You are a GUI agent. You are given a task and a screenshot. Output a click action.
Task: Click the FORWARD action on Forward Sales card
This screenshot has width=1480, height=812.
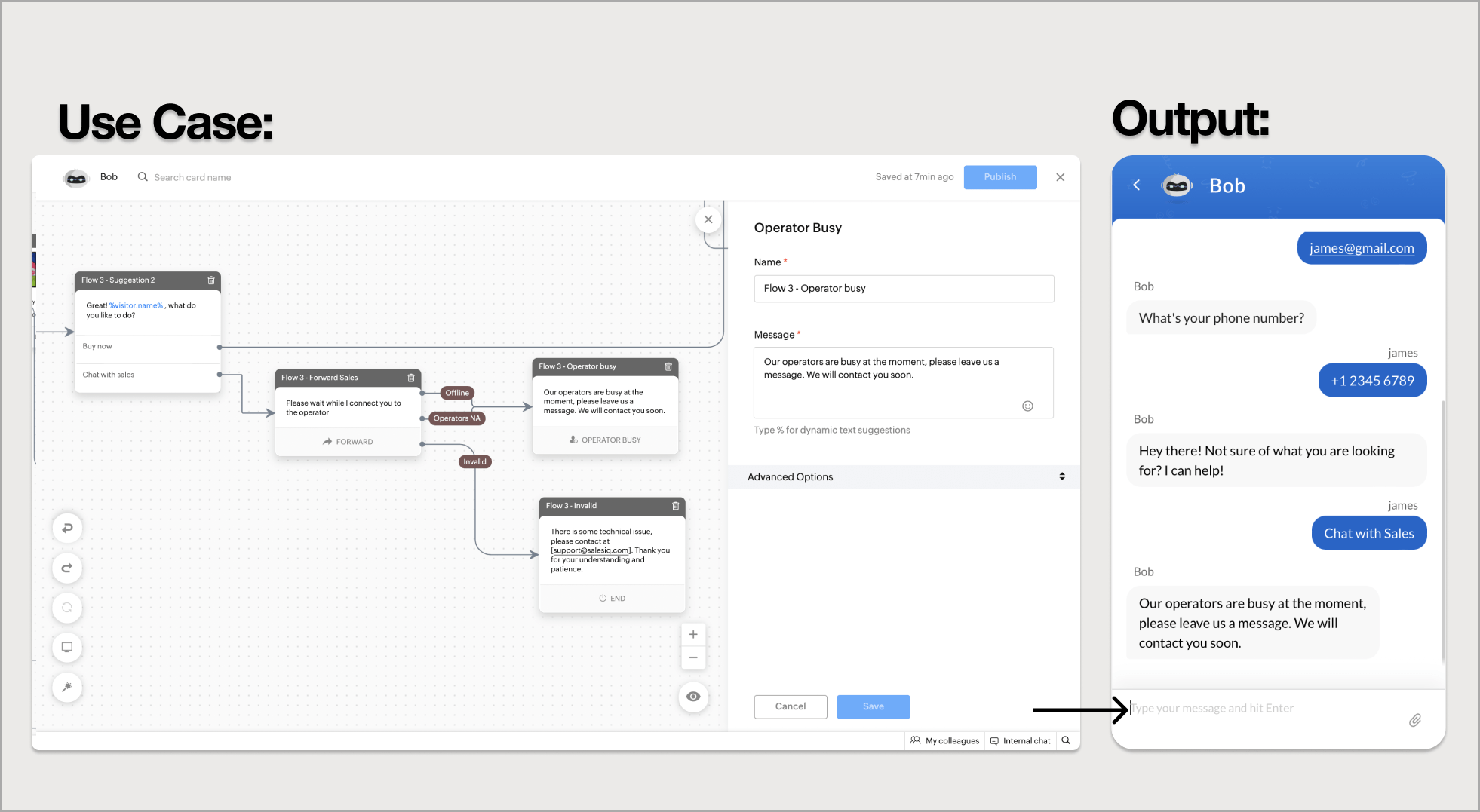tap(348, 442)
